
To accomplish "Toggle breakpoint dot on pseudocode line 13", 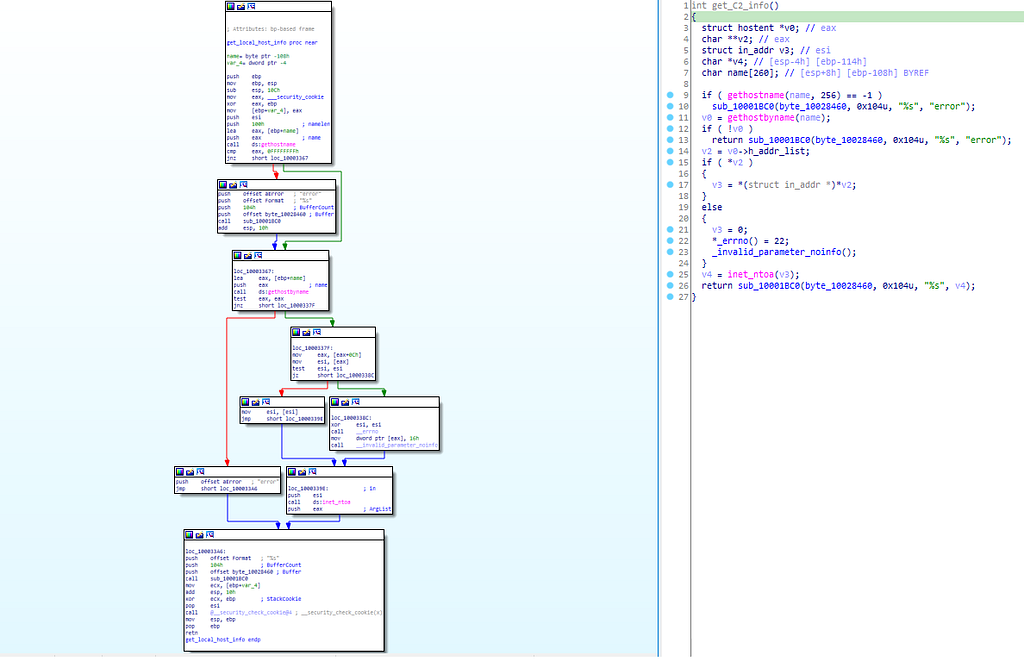I will [x=670, y=140].
